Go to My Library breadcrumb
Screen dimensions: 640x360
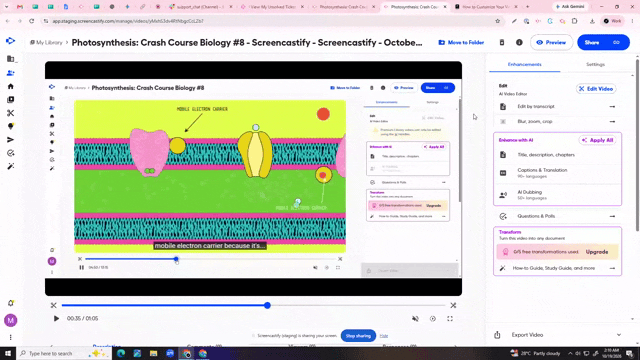[46, 42]
